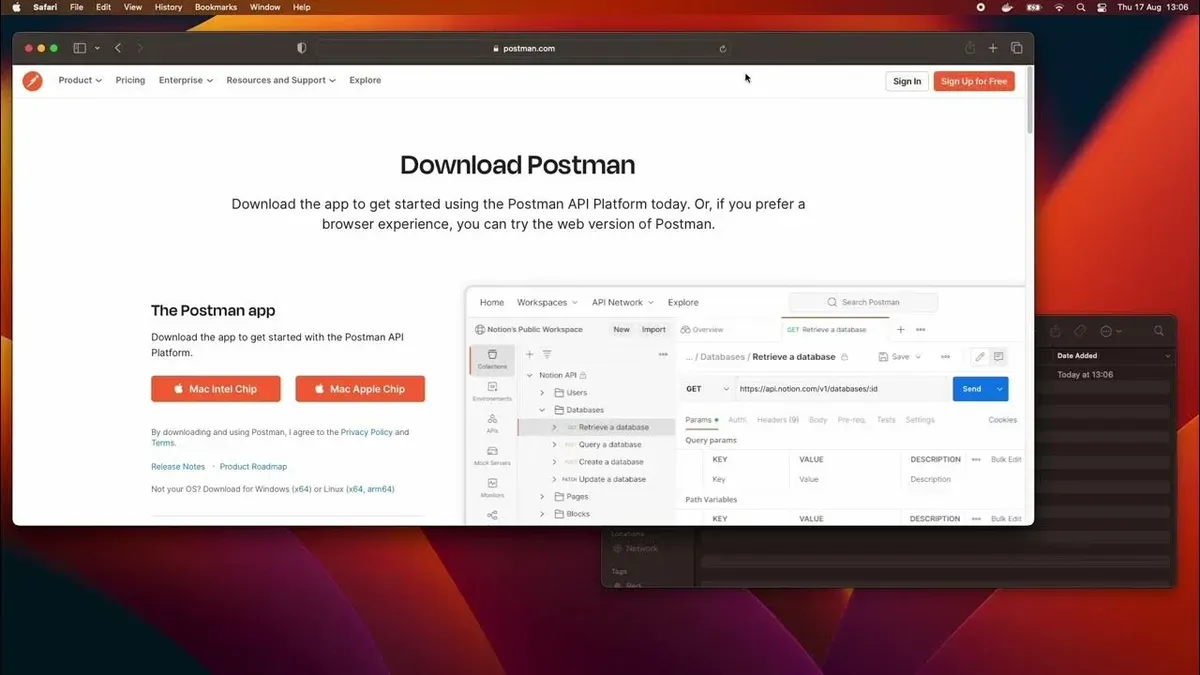Click the pencil edit icon beside Save
Viewport: 1200px width, 675px height.
point(979,357)
